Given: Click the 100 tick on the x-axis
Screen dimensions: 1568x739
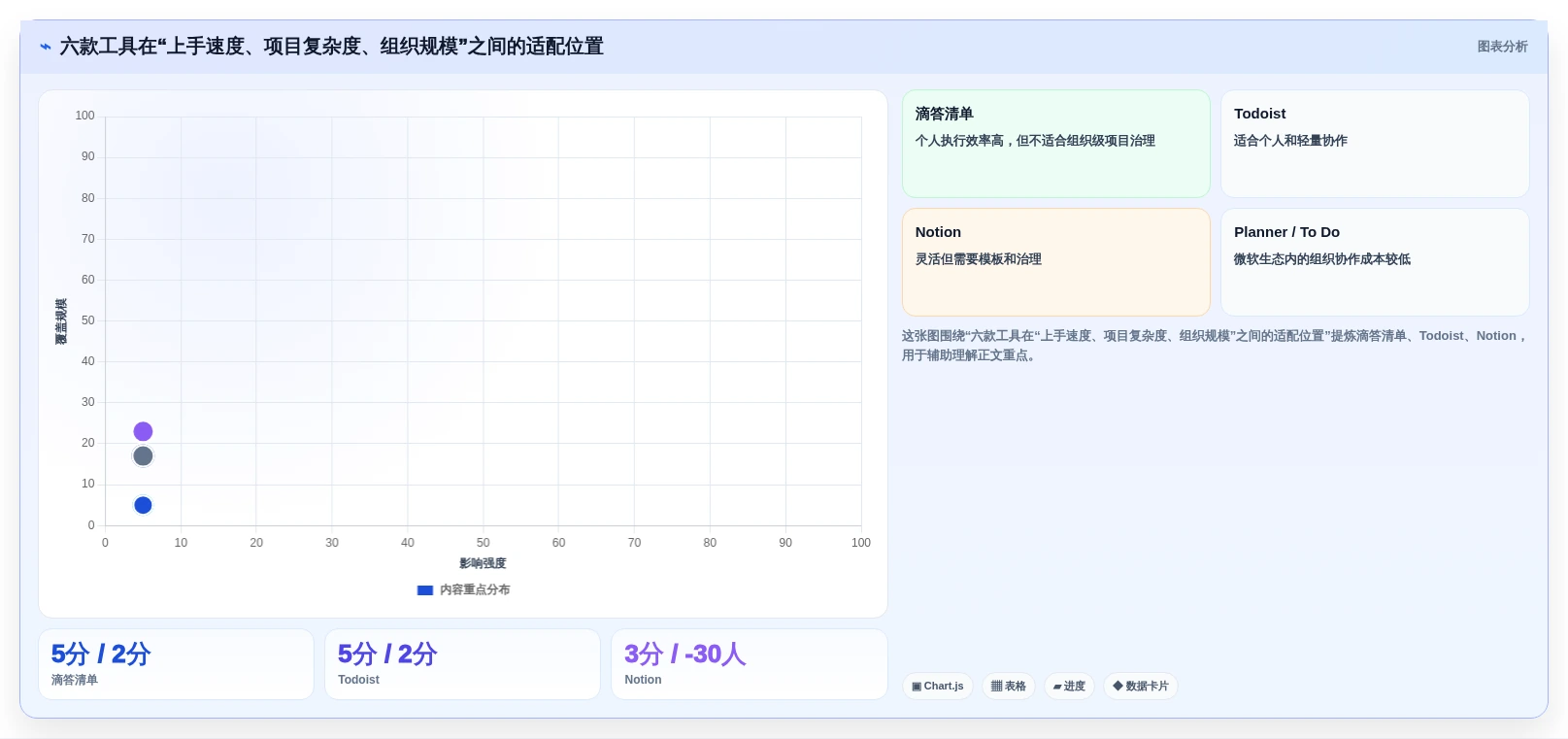Looking at the screenshot, I should [x=861, y=543].
